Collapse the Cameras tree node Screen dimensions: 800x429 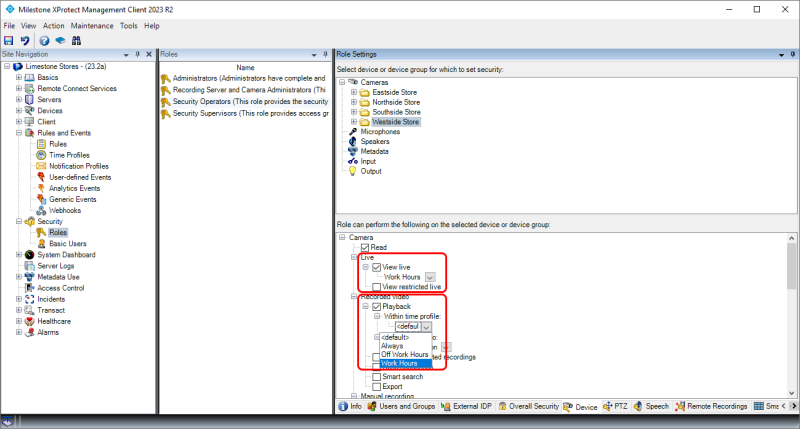click(342, 82)
